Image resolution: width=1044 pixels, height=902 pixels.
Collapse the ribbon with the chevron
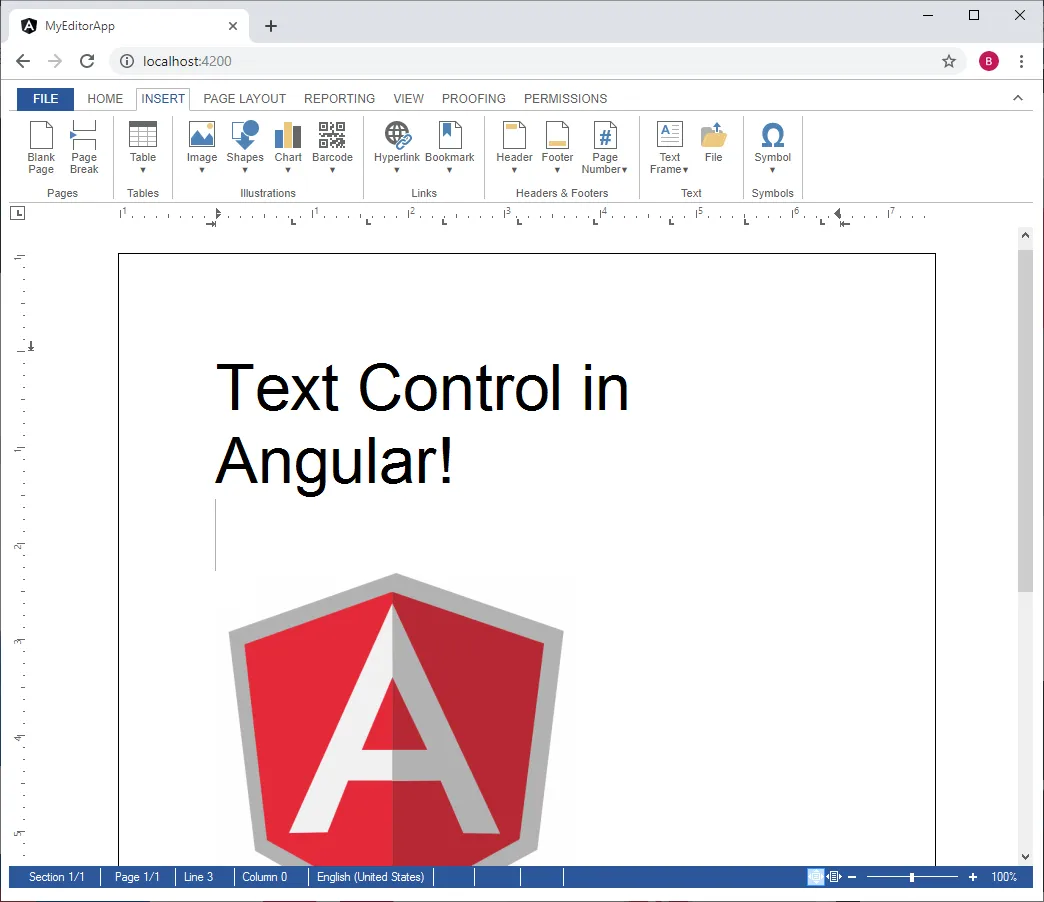(1017, 98)
